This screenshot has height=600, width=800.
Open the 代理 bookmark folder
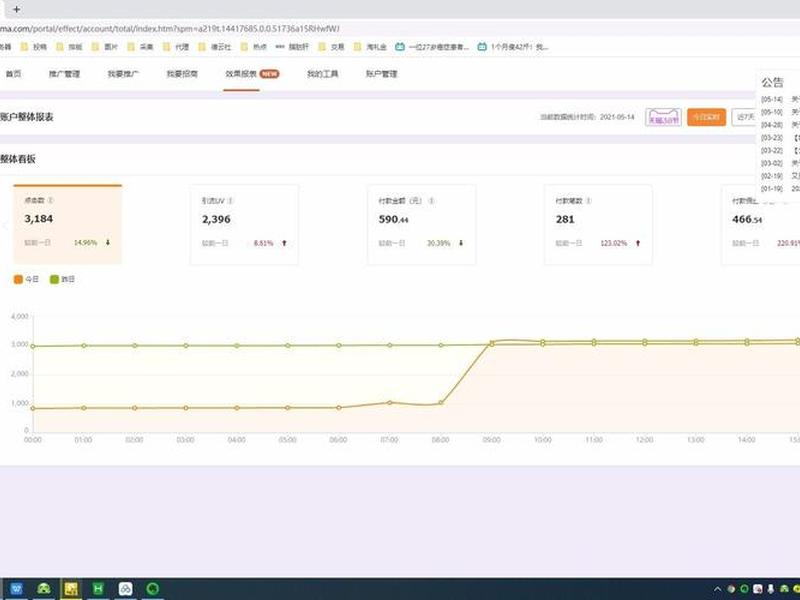(x=177, y=47)
